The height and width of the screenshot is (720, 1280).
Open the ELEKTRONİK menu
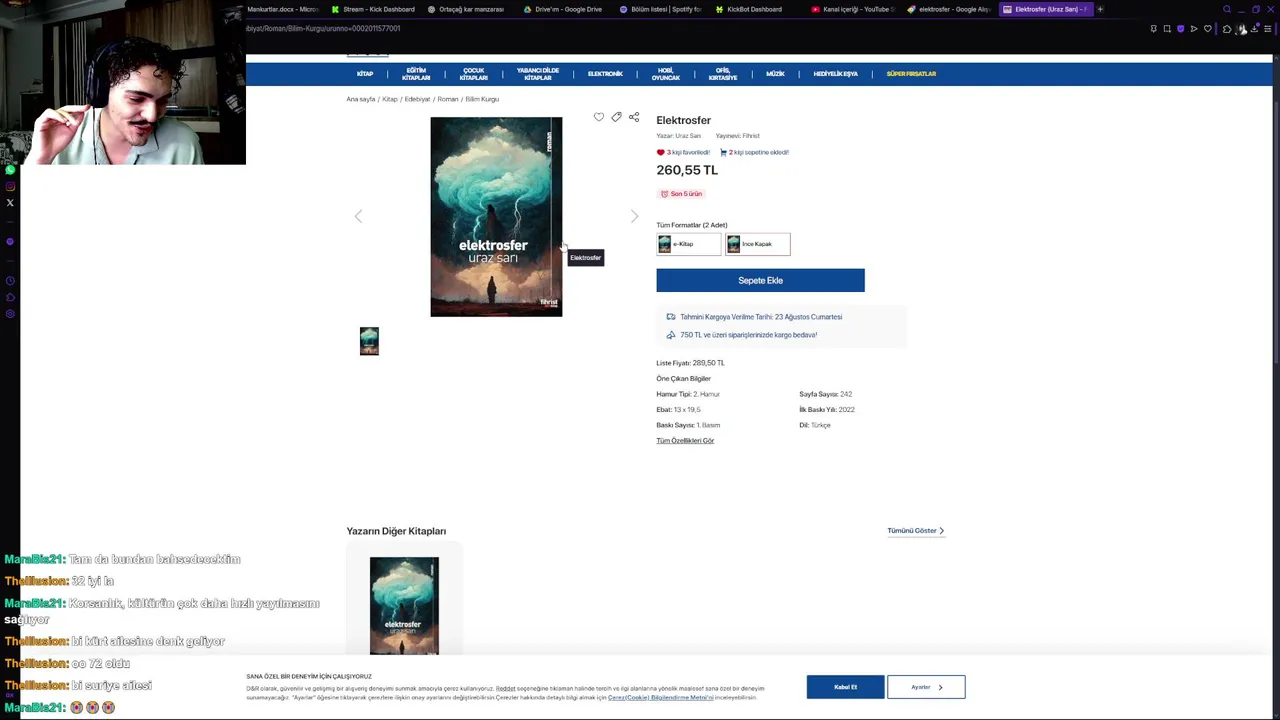(x=605, y=74)
